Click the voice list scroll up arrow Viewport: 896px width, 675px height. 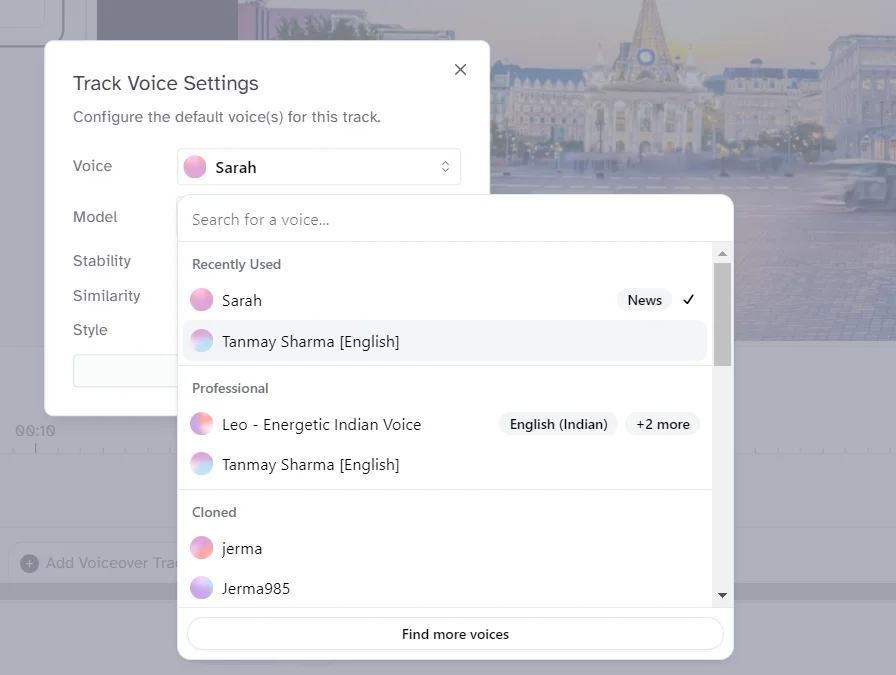point(722,253)
